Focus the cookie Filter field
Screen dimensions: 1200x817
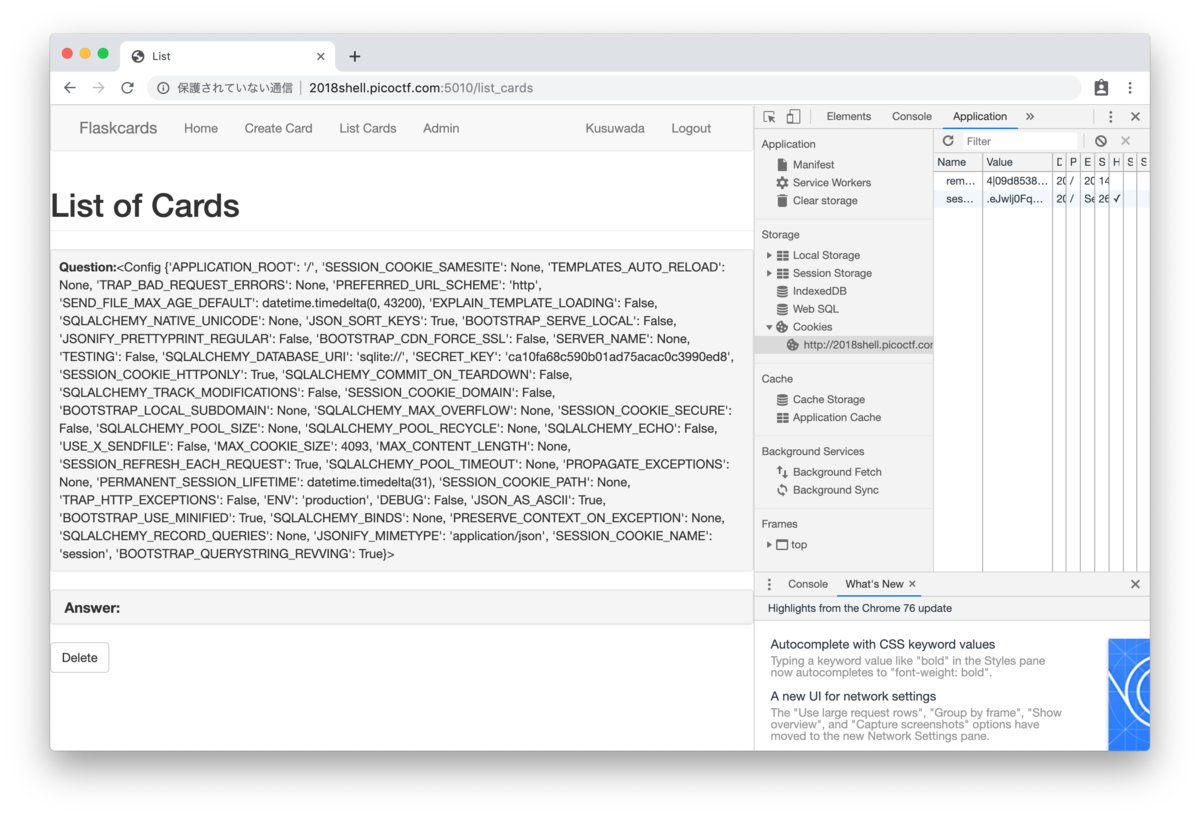click(1020, 141)
